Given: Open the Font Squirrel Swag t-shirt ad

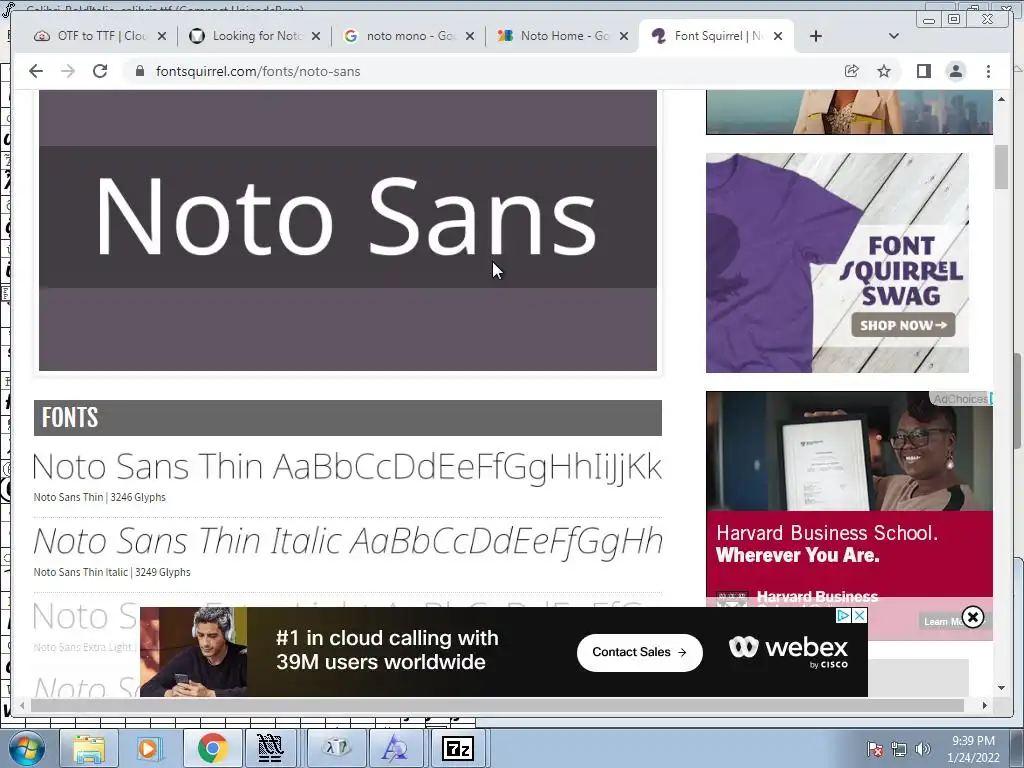Looking at the screenshot, I should pos(837,263).
